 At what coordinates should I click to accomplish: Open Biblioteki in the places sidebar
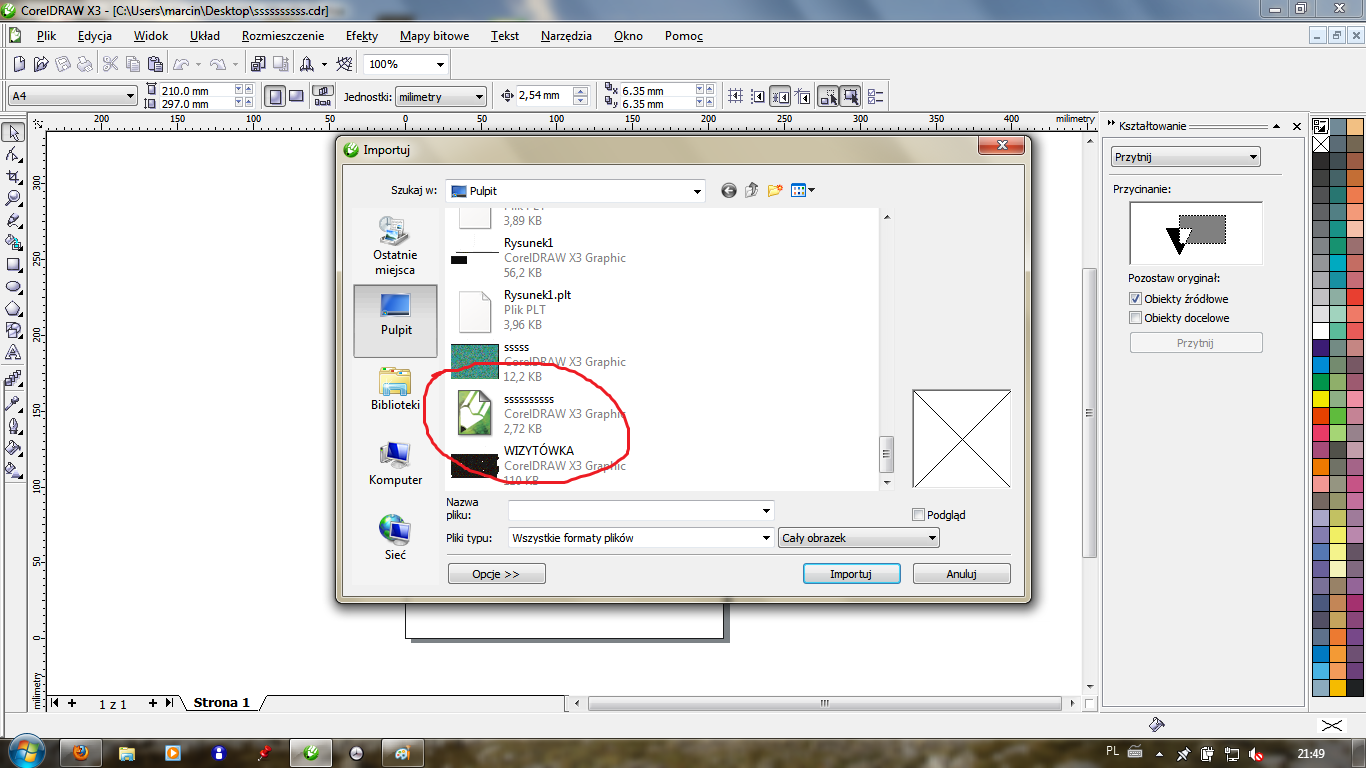click(395, 389)
